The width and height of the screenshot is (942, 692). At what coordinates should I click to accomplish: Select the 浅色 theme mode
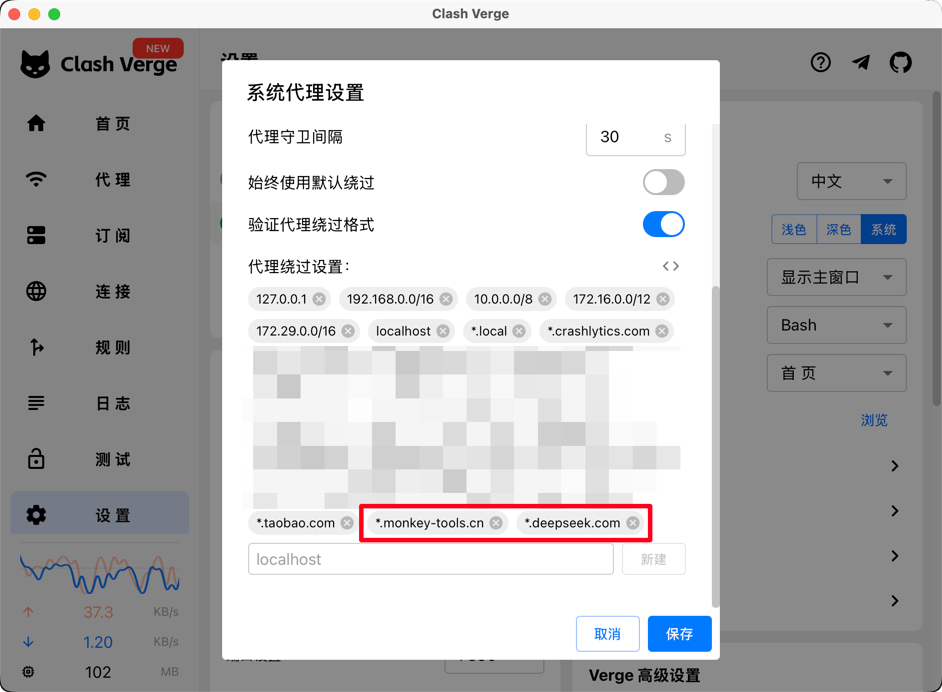coord(794,229)
